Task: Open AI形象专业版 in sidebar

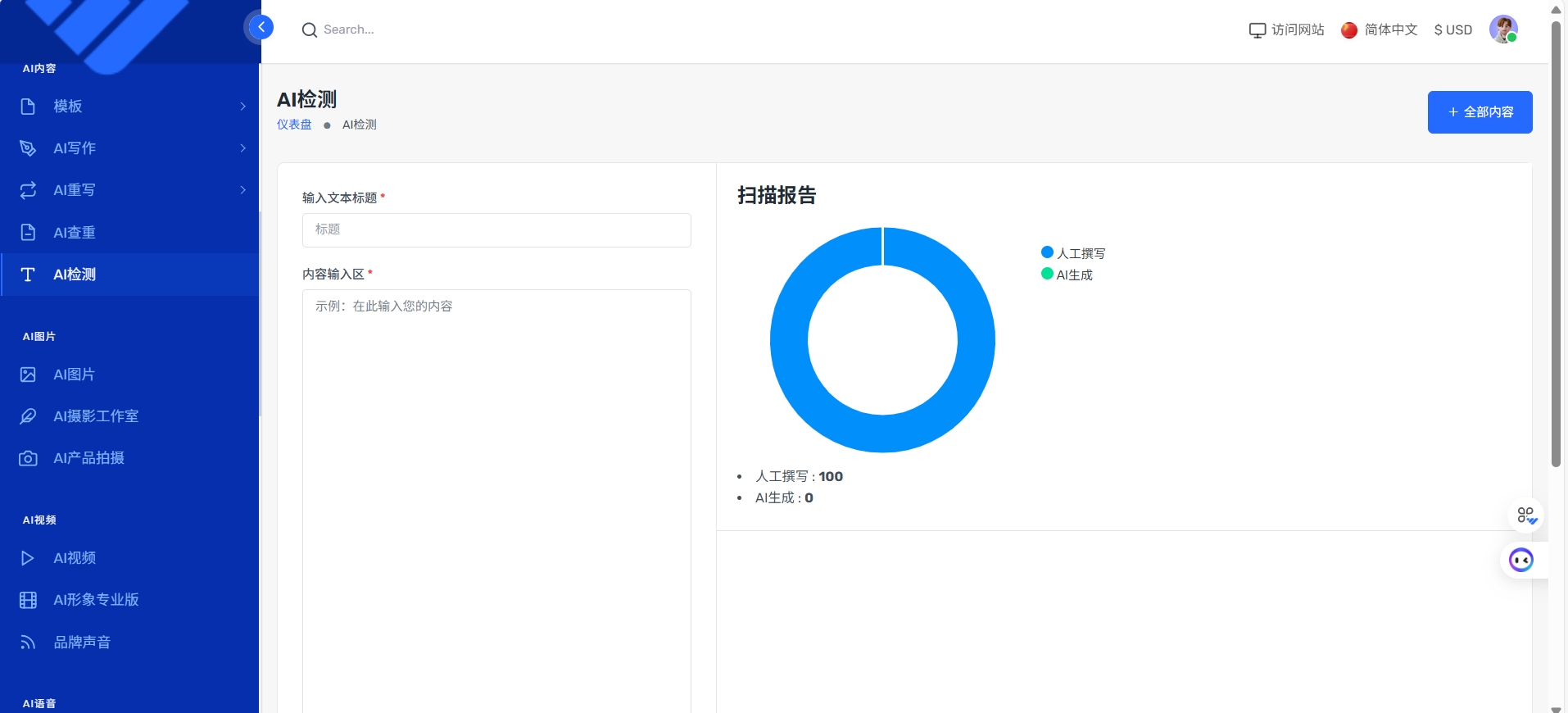Action: point(96,600)
